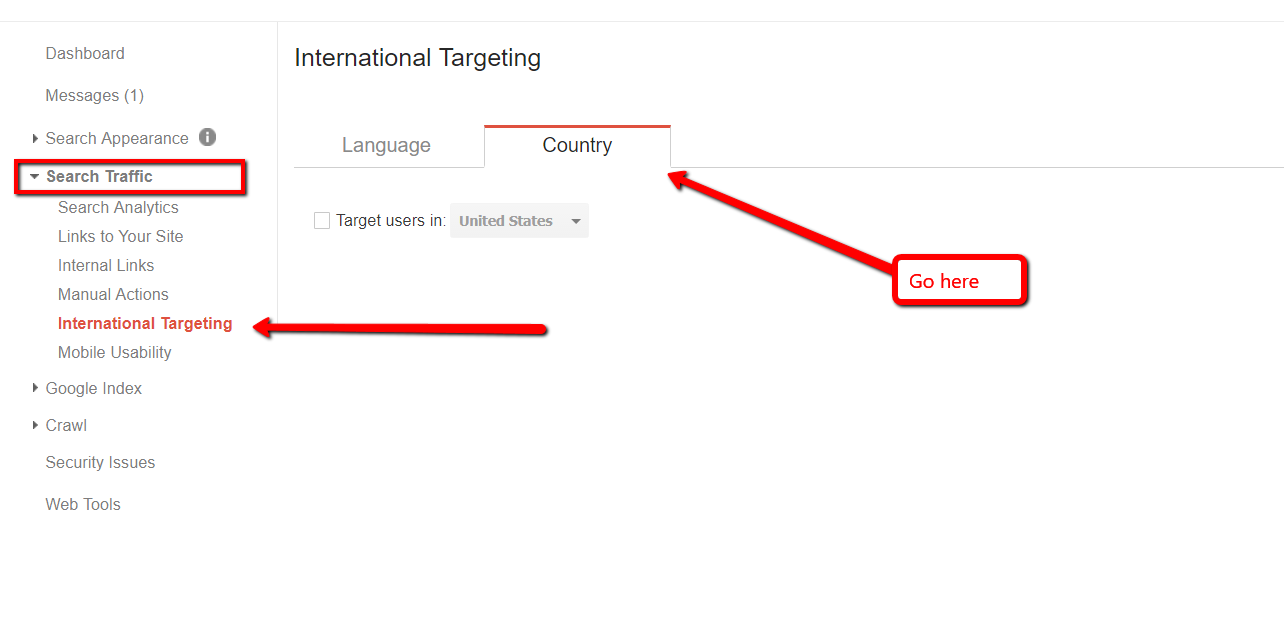The width and height of the screenshot is (1284, 621).
Task: Open Messages (1)
Action: point(94,95)
